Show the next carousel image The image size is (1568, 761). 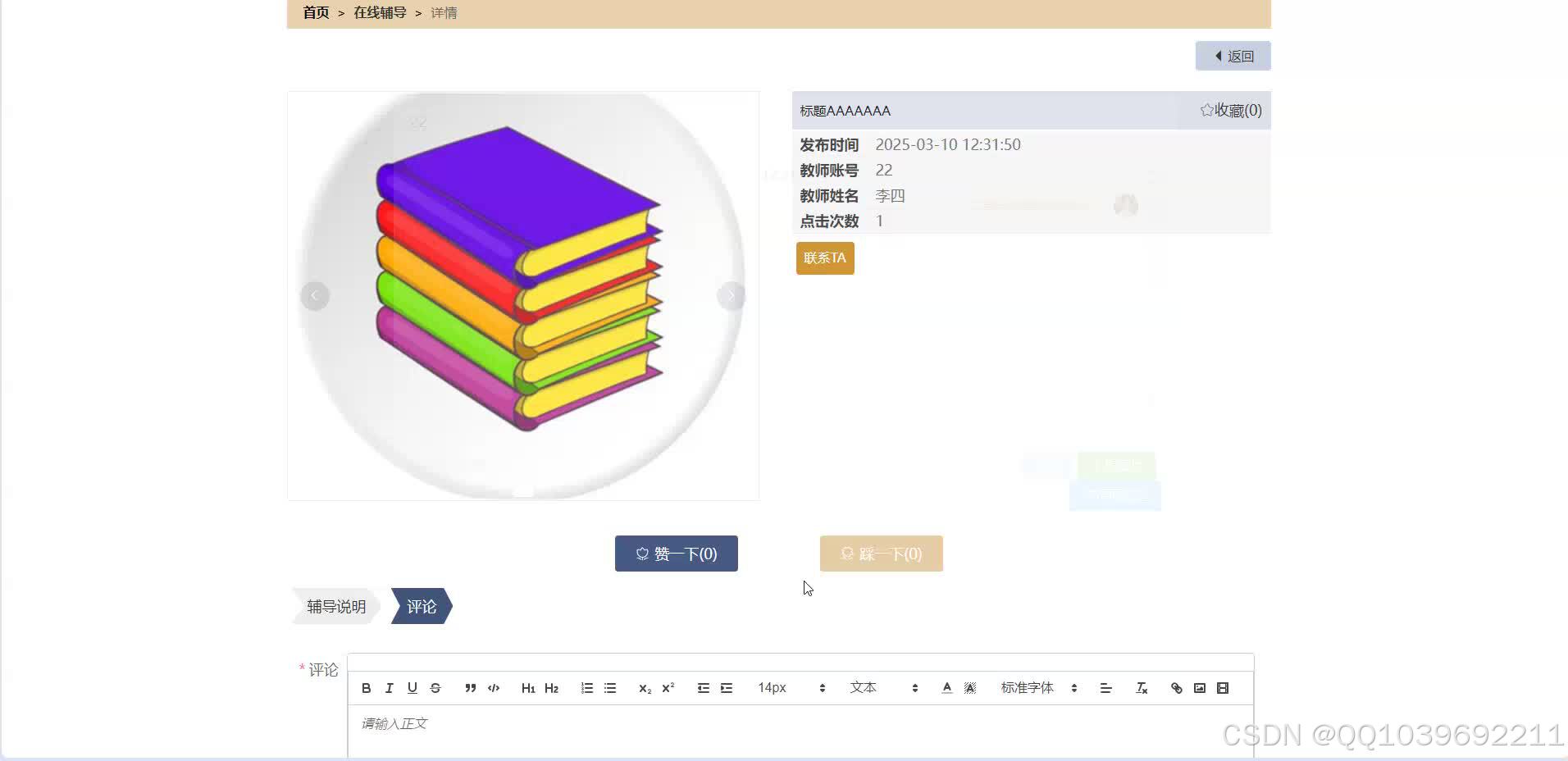731,296
